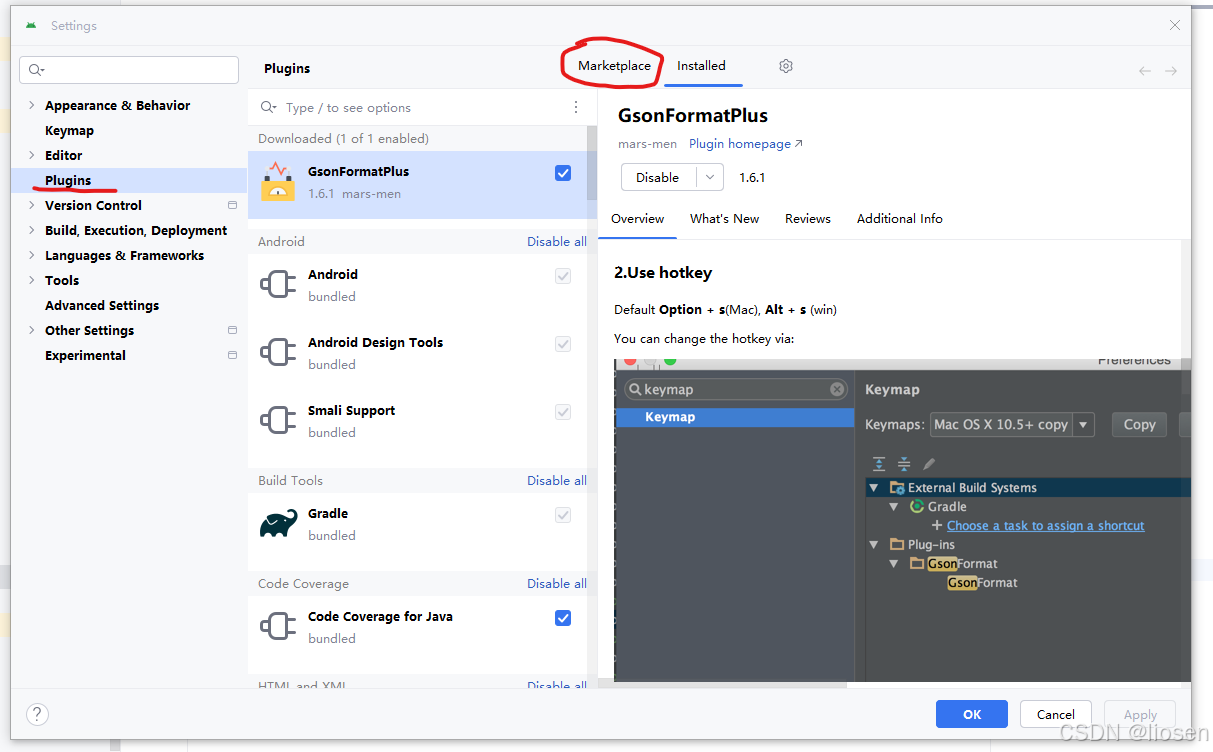Open the help question mark button
The width and height of the screenshot is (1213, 752).
(37, 714)
